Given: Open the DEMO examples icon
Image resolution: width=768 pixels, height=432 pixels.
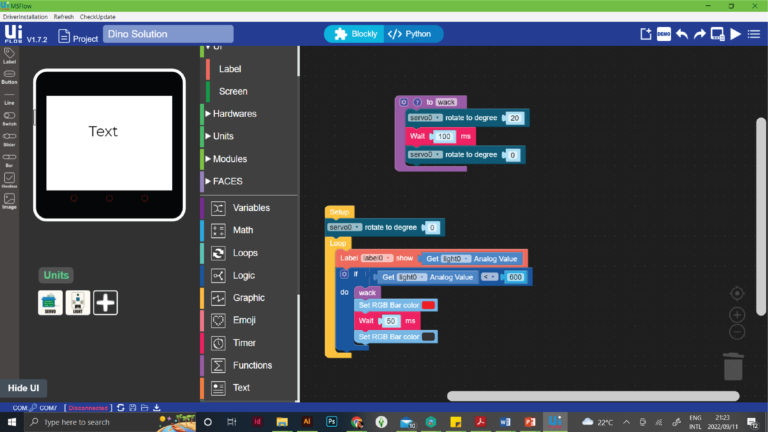Looking at the screenshot, I should coord(663,34).
